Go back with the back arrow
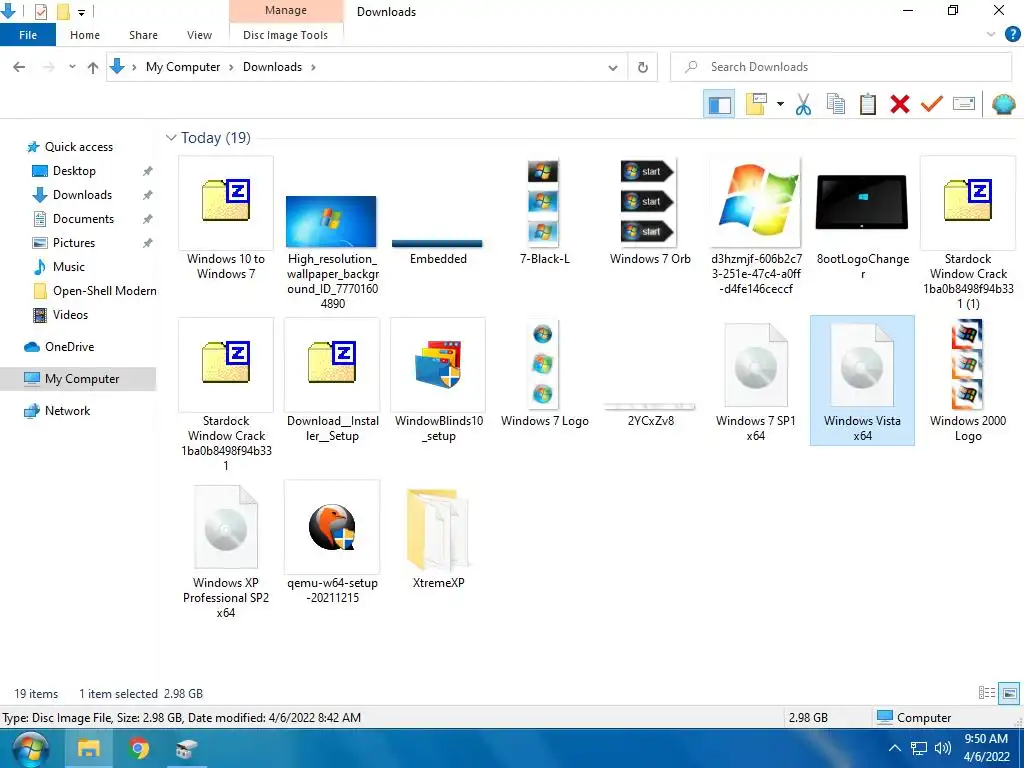This screenshot has height=768, width=1024. (19, 67)
